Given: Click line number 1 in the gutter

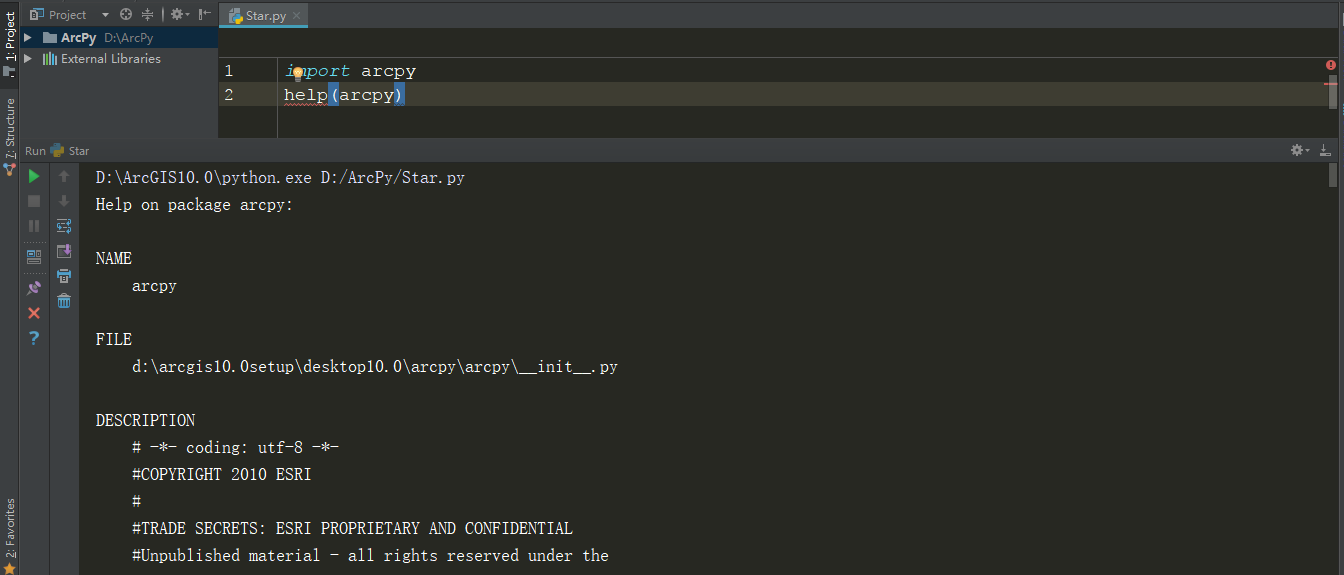Looking at the screenshot, I should 229,71.
